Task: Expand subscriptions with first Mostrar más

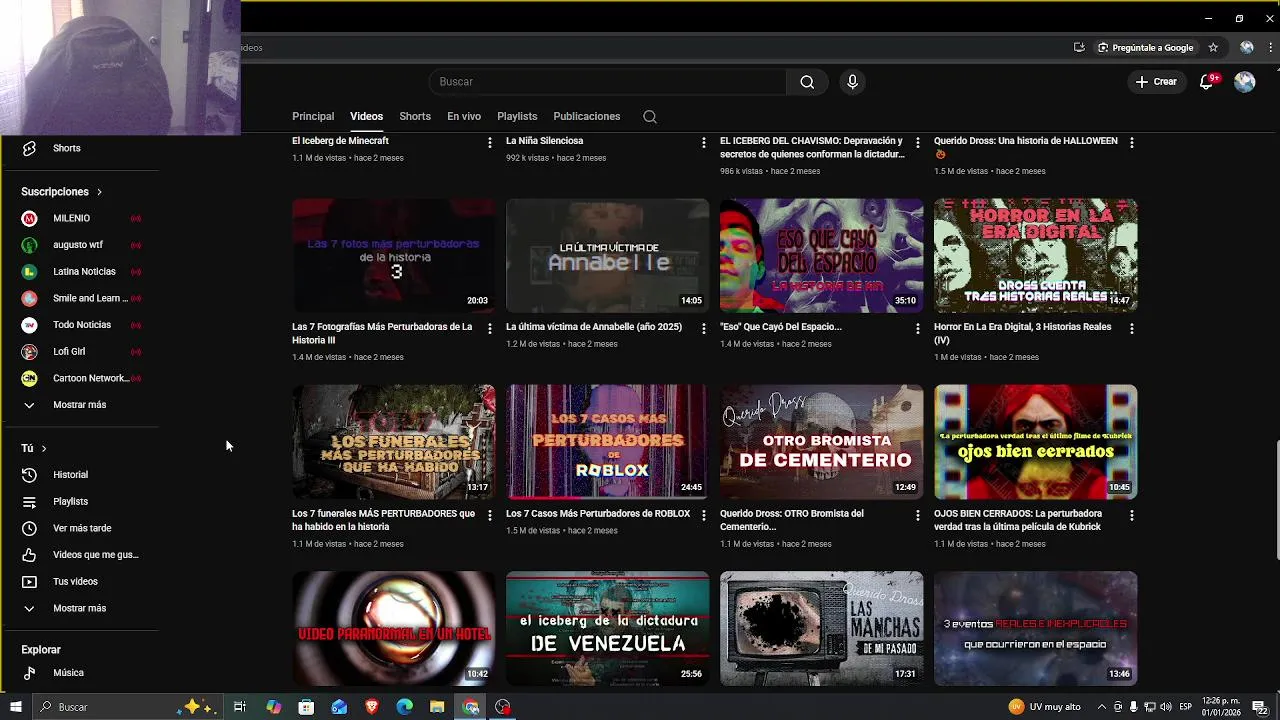Action: click(80, 405)
